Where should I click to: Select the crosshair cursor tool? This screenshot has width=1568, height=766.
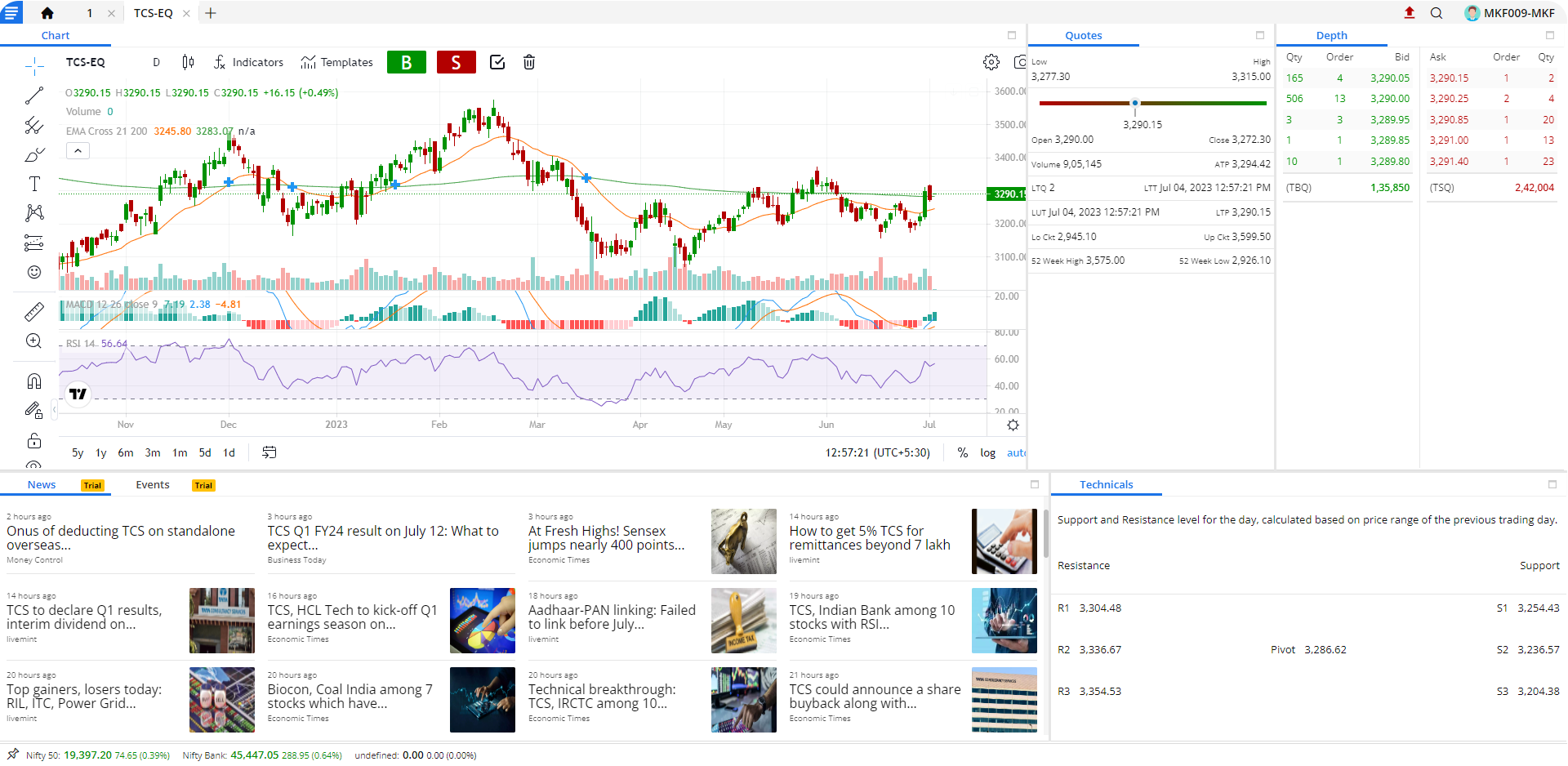34,65
